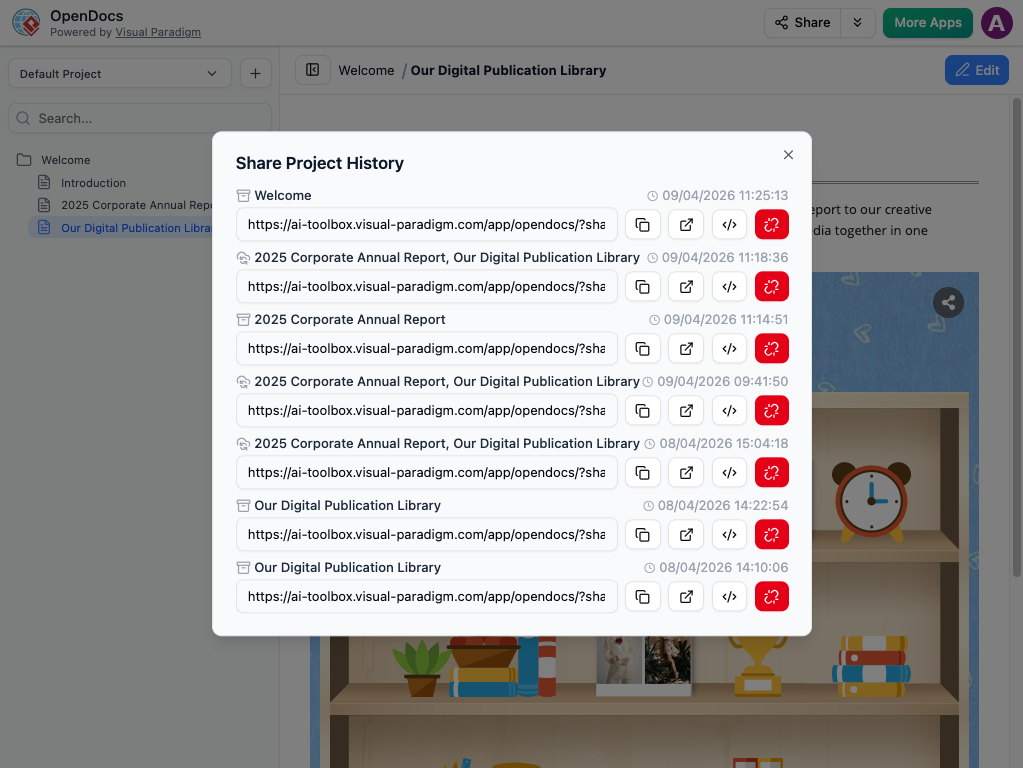The height and width of the screenshot is (768, 1023).
Task: Click the Edit button
Action: pos(976,70)
